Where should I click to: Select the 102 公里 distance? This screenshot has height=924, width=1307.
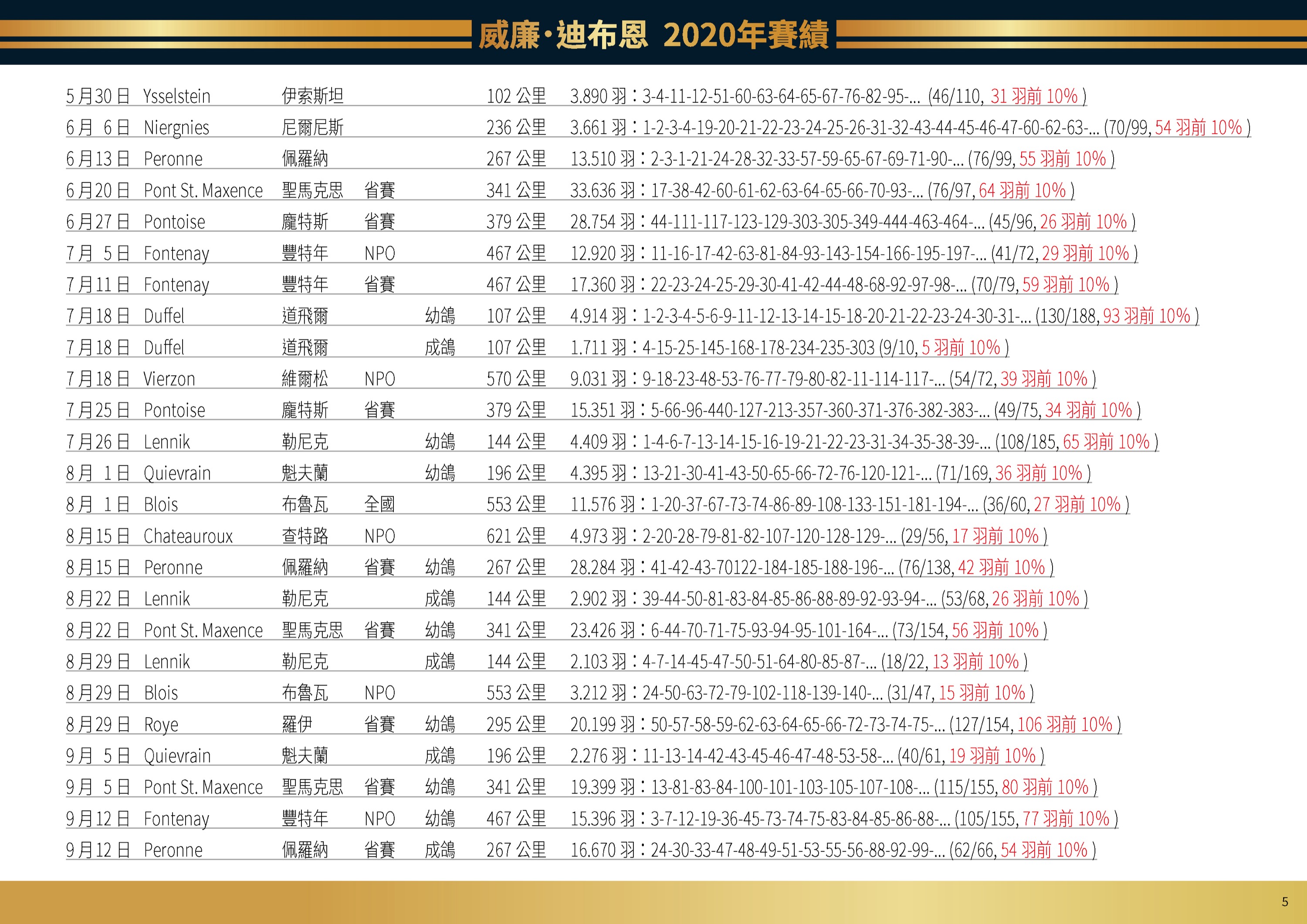[516, 96]
